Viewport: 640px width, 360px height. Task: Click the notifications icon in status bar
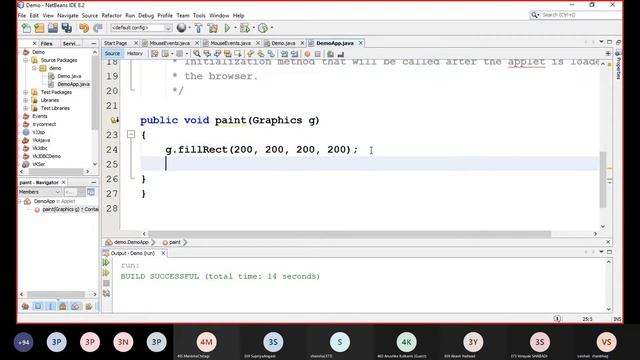(557, 319)
